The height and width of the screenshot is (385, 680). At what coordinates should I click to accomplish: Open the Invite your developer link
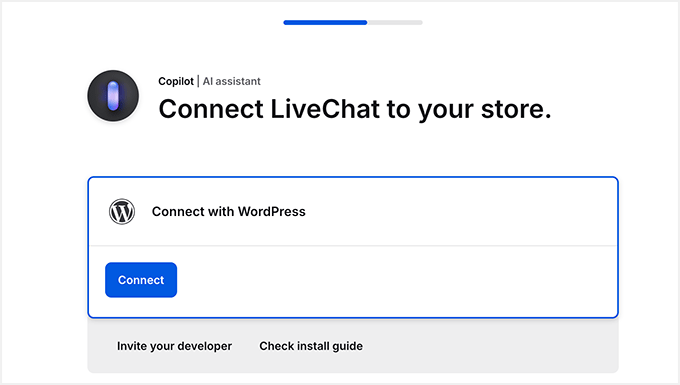pyautogui.click(x=174, y=346)
